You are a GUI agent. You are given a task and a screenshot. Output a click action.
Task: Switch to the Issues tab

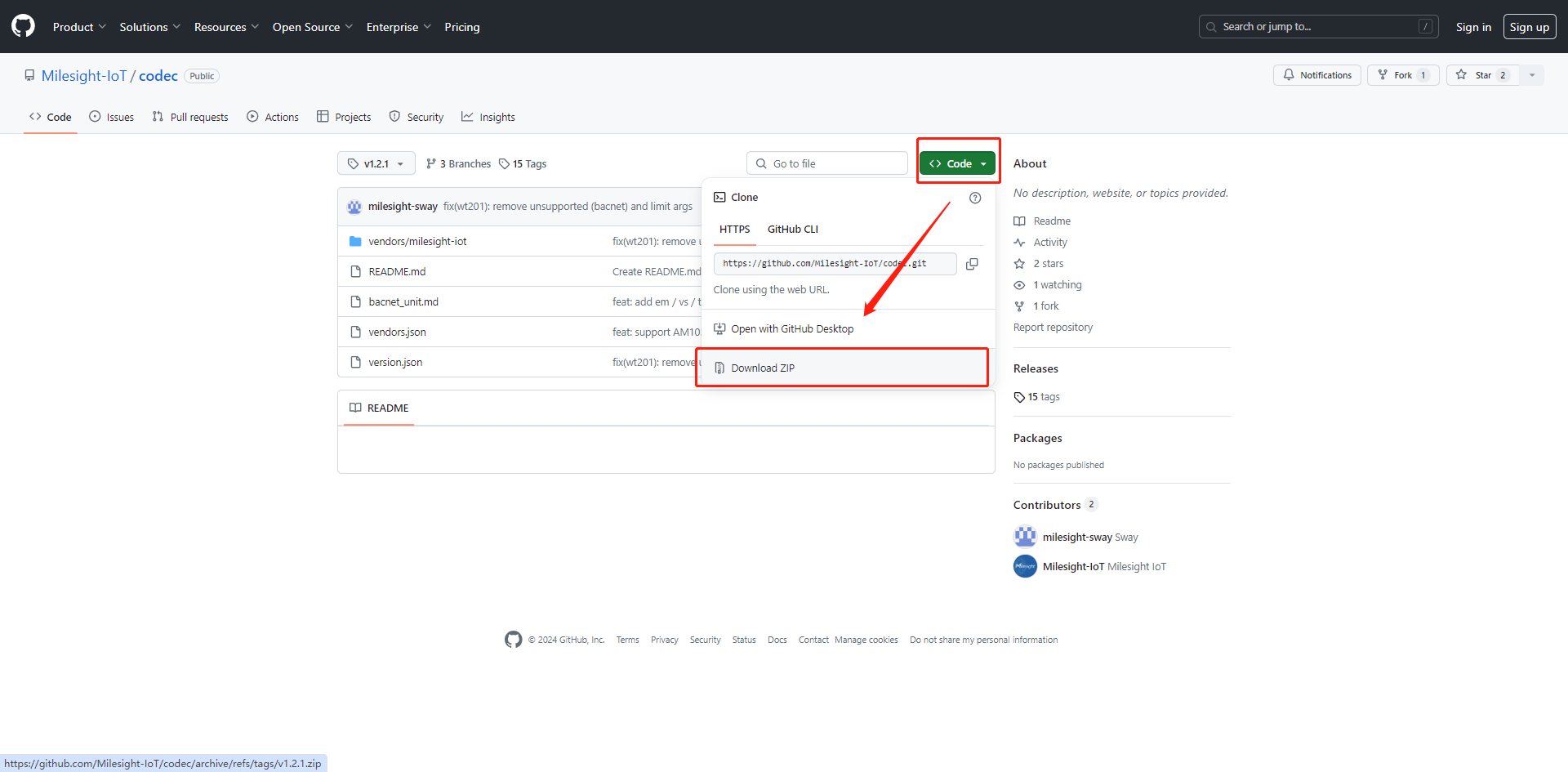click(x=112, y=117)
